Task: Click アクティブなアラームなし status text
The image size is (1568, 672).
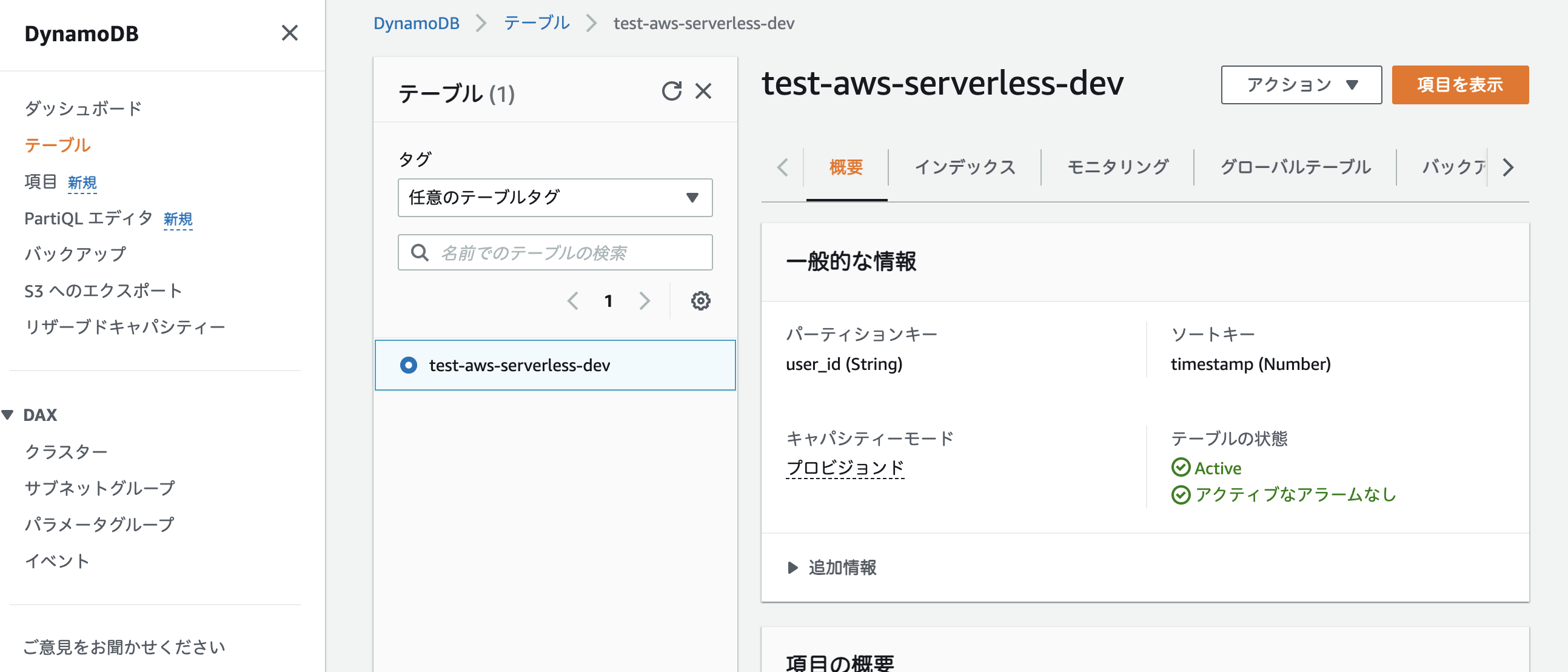Action: (1295, 495)
